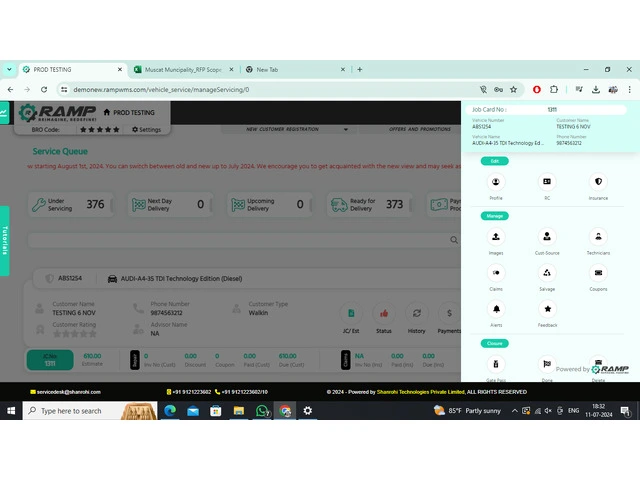Open the Profile edit icon

pyautogui.click(x=496, y=182)
